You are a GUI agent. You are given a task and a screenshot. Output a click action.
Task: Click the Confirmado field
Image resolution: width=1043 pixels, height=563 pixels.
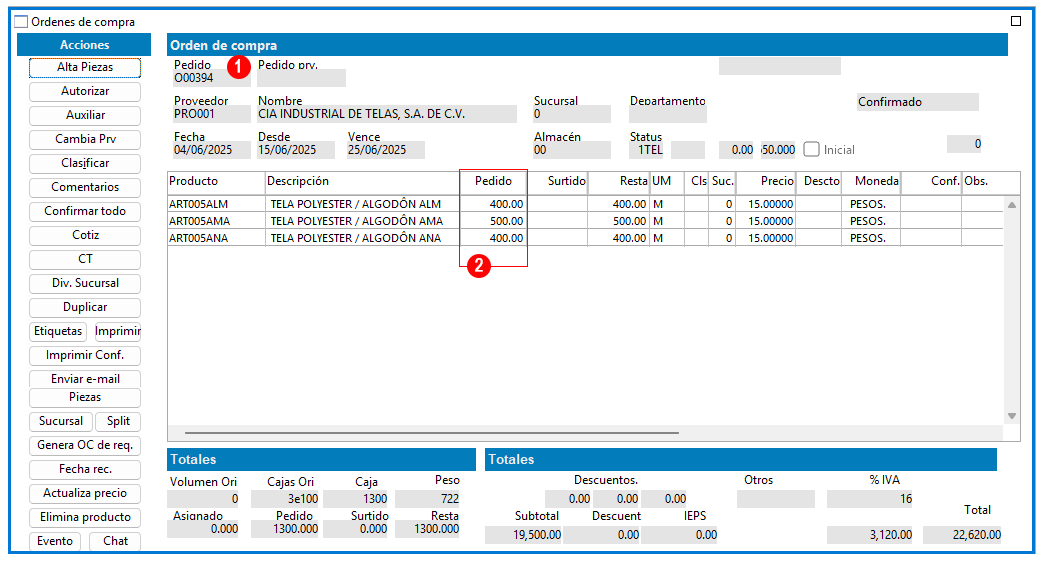(x=917, y=102)
